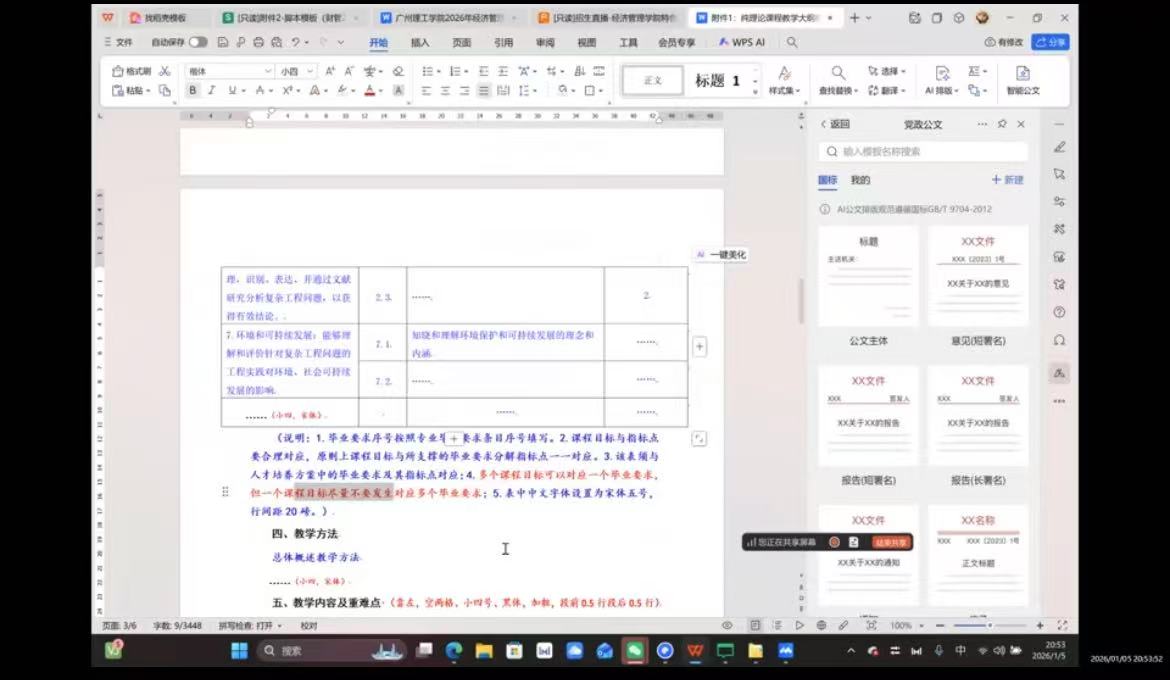Viewport: 1170px width, 680px height.
Task: Click the italic formatting icon
Action: click(211, 90)
